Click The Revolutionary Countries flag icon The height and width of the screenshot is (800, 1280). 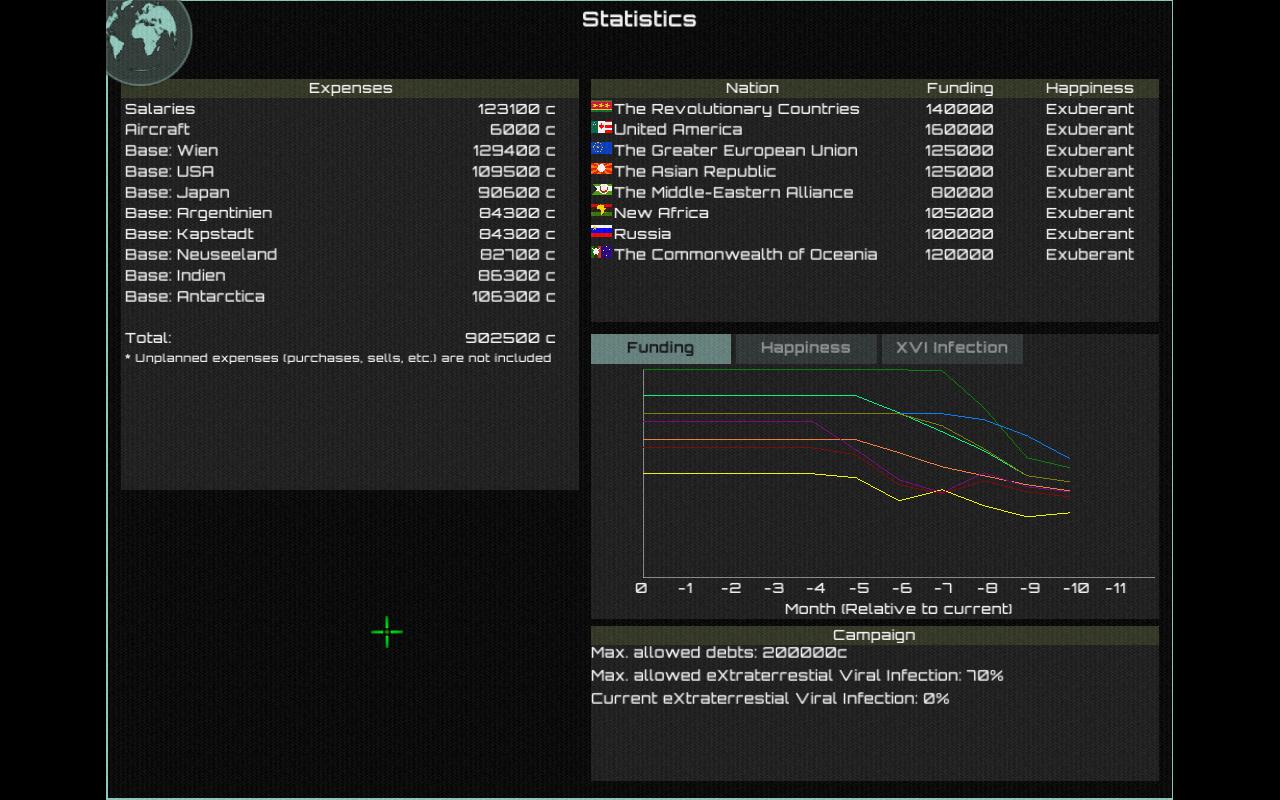point(601,108)
